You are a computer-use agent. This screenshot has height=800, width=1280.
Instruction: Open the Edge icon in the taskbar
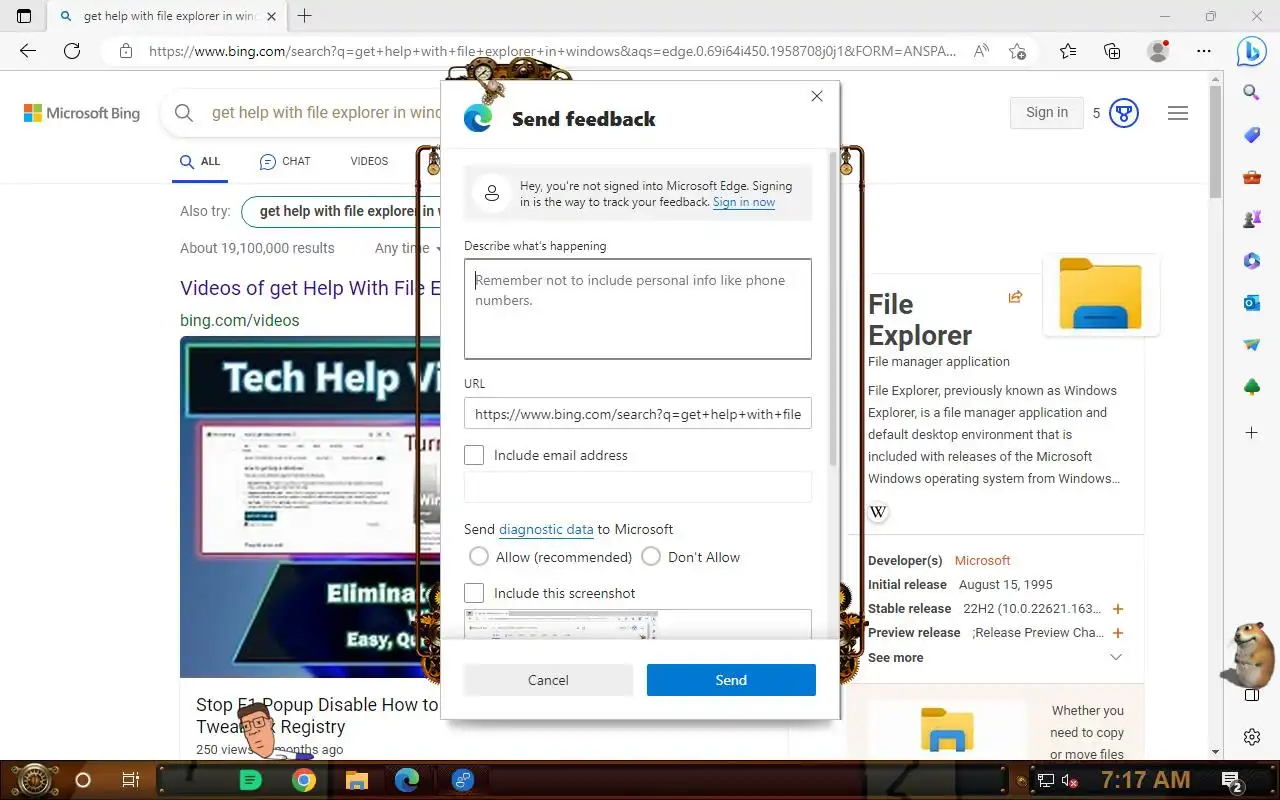(407, 780)
